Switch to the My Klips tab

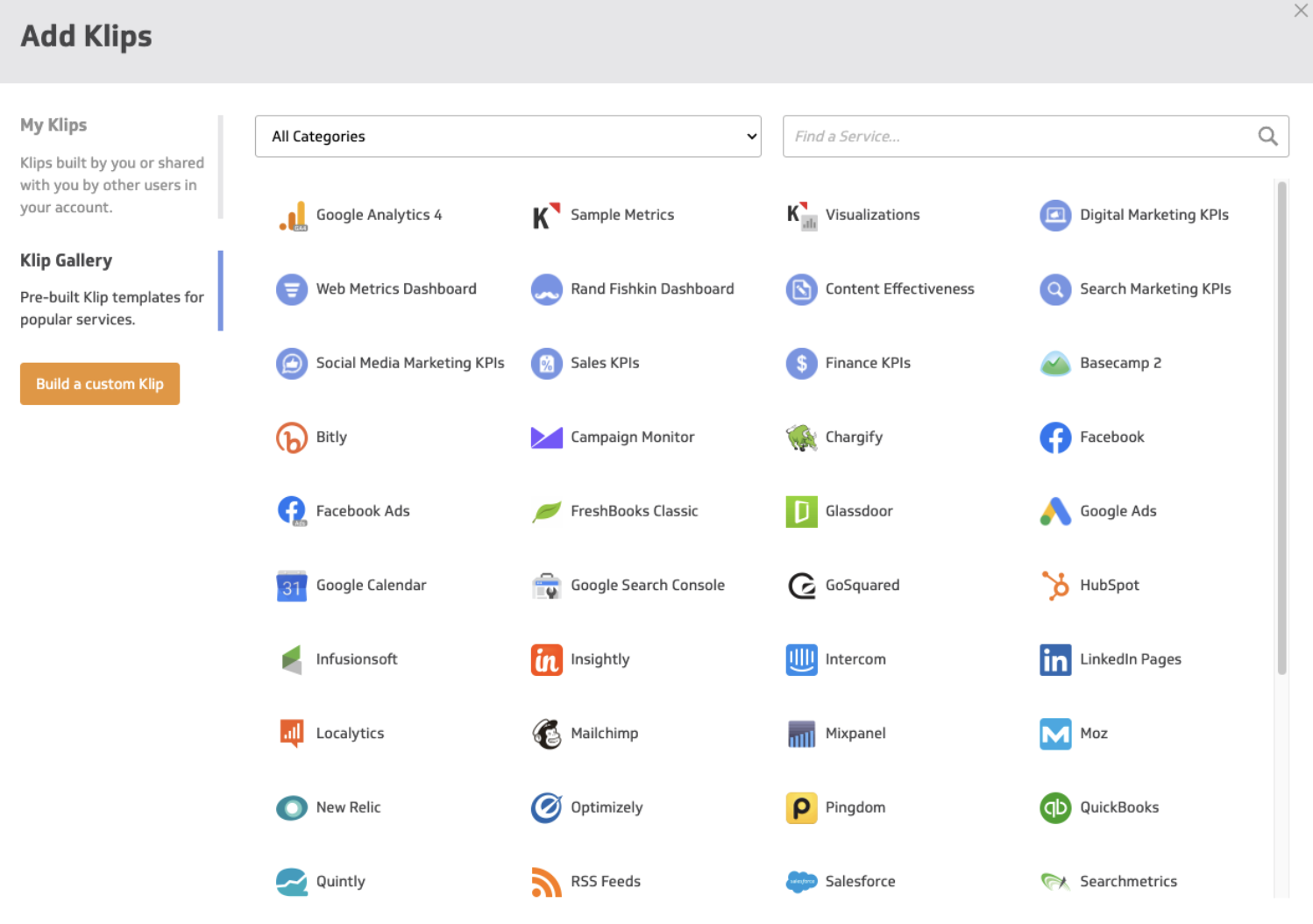point(53,125)
